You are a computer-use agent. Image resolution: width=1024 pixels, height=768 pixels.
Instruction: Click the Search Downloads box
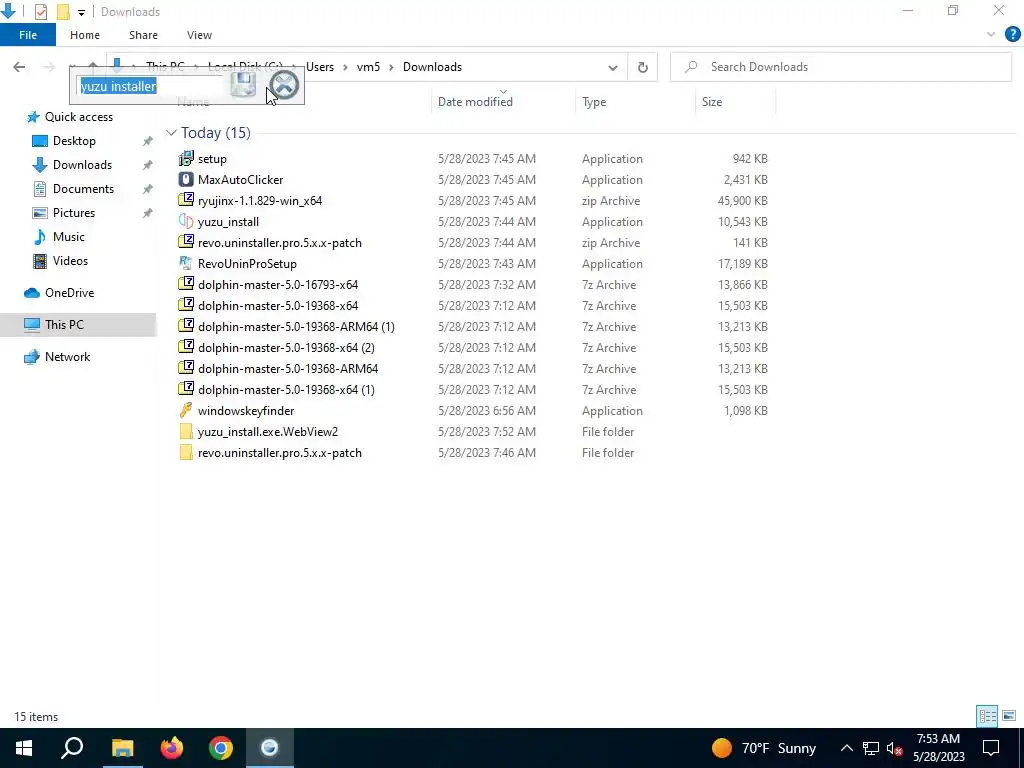point(841,67)
